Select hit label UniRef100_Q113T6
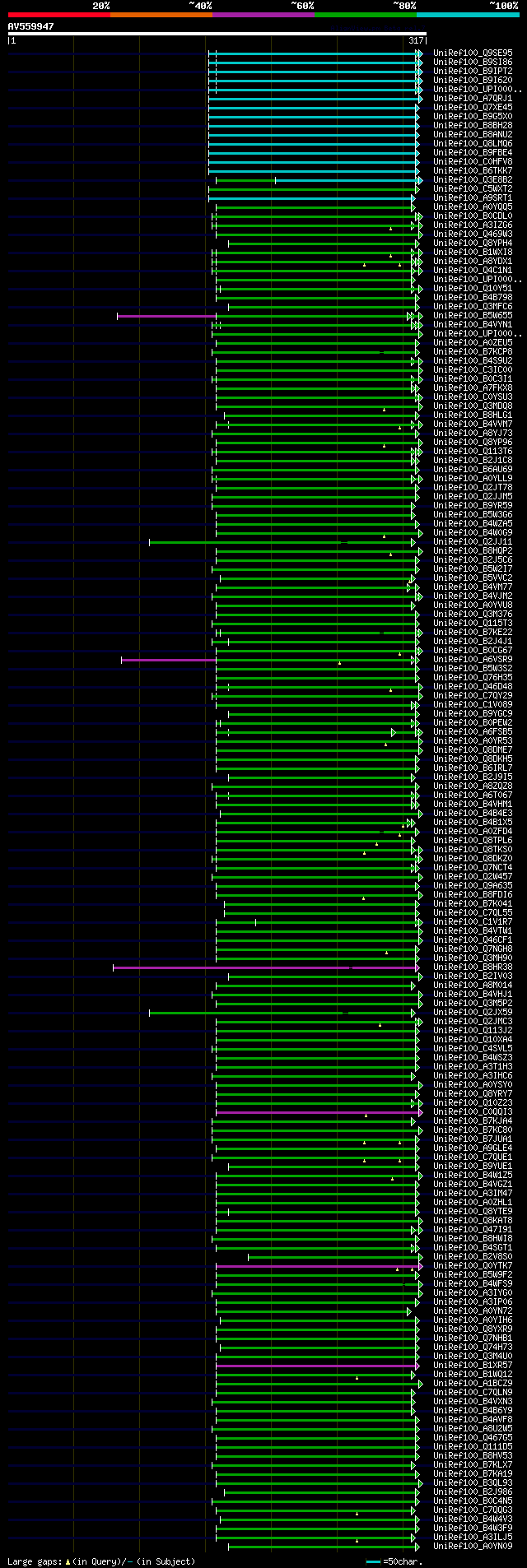Image resolution: width=527 pixels, height=1568 pixels. 473,451
